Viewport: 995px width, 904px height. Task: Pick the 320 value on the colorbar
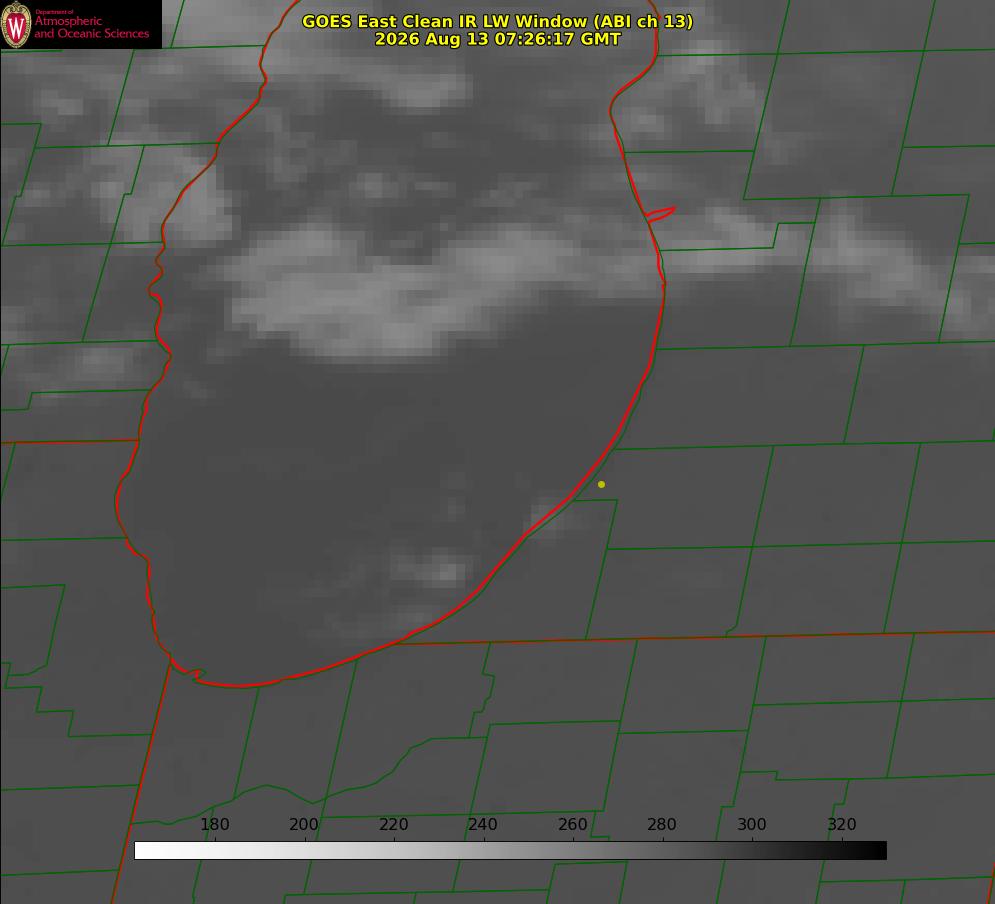coord(842,824)
